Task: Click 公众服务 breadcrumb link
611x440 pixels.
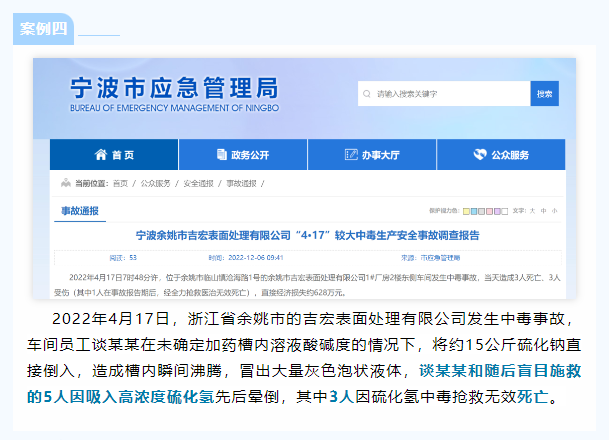Action: point(154,183)
